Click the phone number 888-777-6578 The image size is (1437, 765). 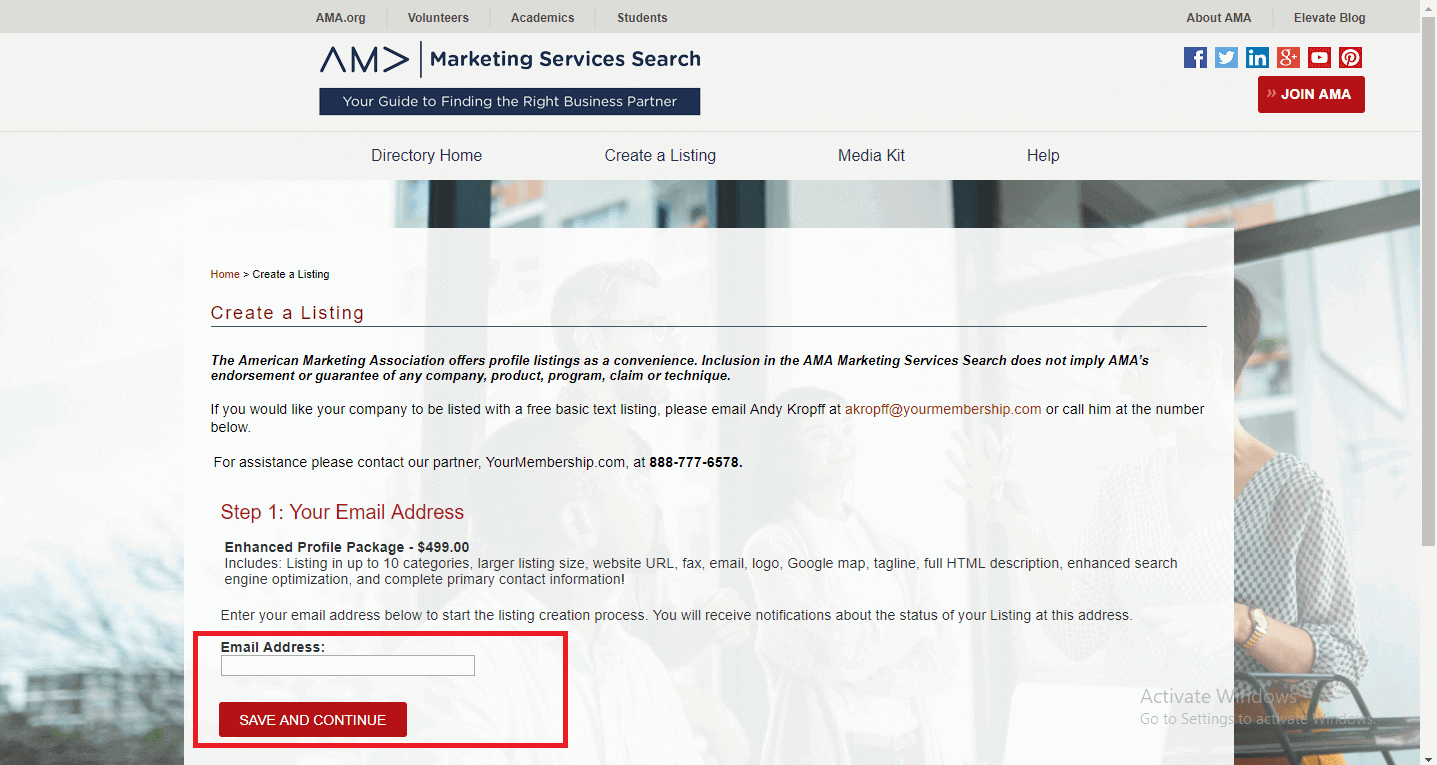696,462
